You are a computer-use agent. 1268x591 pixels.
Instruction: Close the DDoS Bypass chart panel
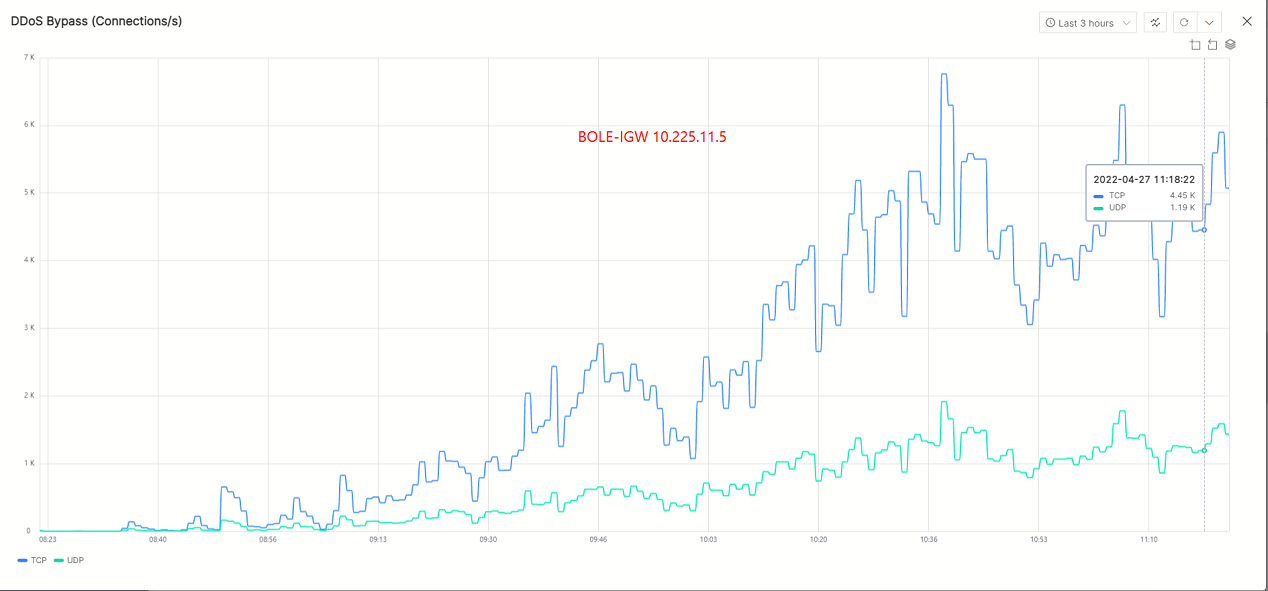(1247, 21)
